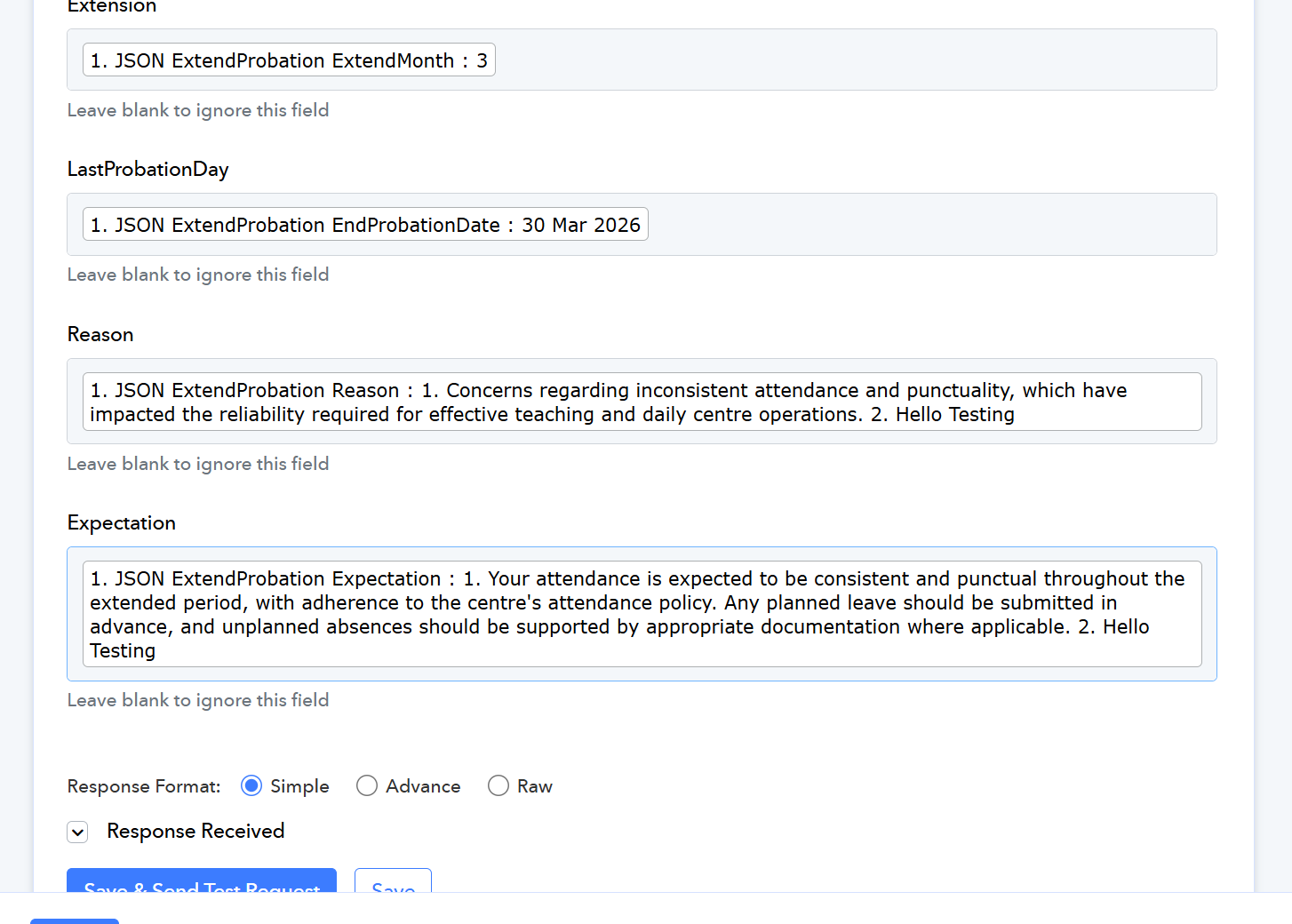Click the Expectation field's gray border area

(642, 674)
